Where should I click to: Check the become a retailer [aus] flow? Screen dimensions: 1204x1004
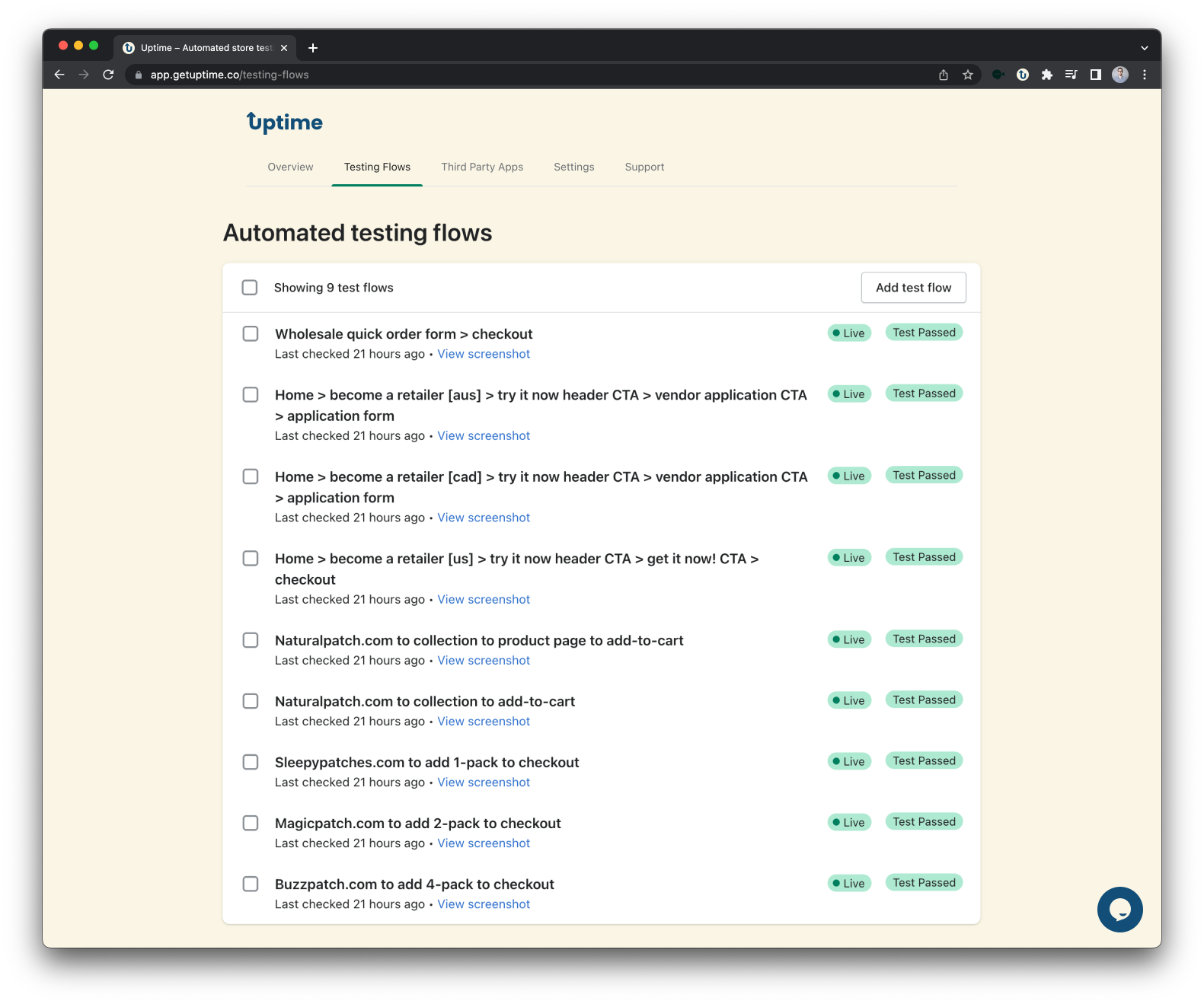click(251, 395)
